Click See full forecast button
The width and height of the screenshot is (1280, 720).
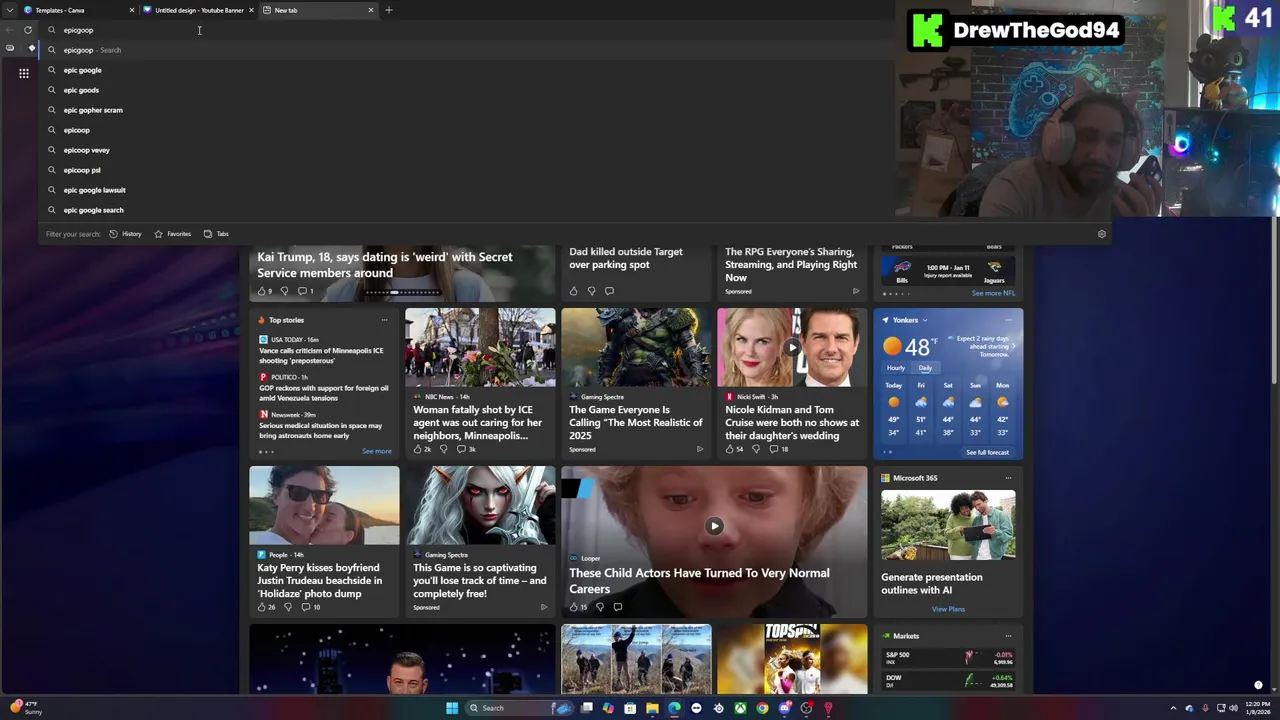tap(987, 452)
